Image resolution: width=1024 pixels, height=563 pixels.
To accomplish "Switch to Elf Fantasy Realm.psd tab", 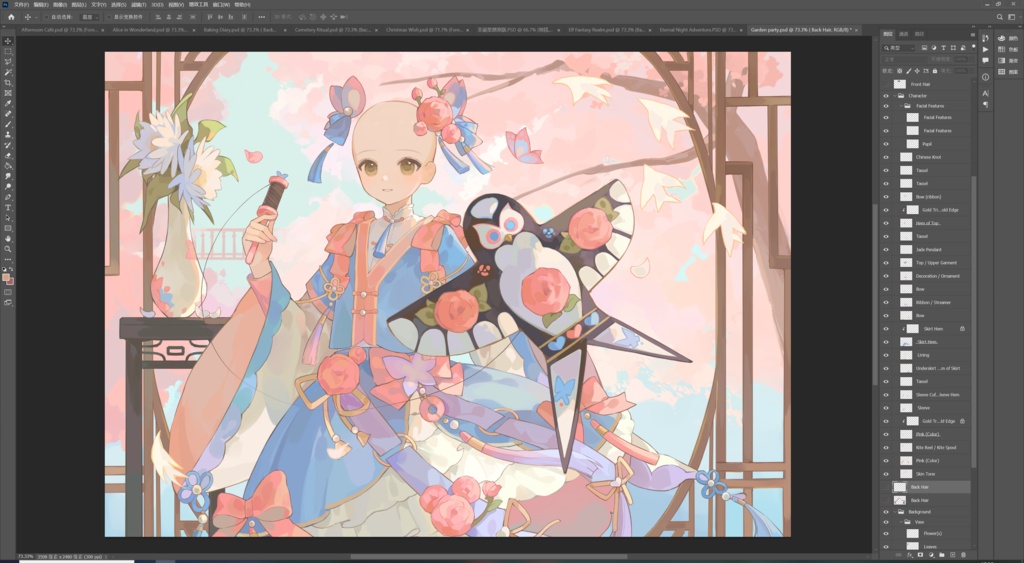I will tap(607, 30).
